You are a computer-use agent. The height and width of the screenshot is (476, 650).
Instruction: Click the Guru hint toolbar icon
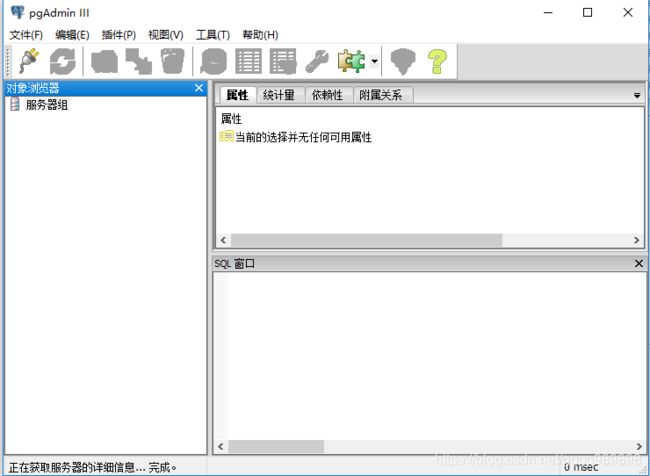pos(403,61)
